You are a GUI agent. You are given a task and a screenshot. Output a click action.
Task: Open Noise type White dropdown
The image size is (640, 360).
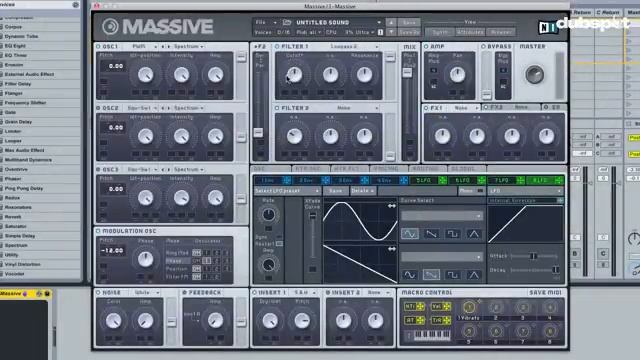pos(147,293)
